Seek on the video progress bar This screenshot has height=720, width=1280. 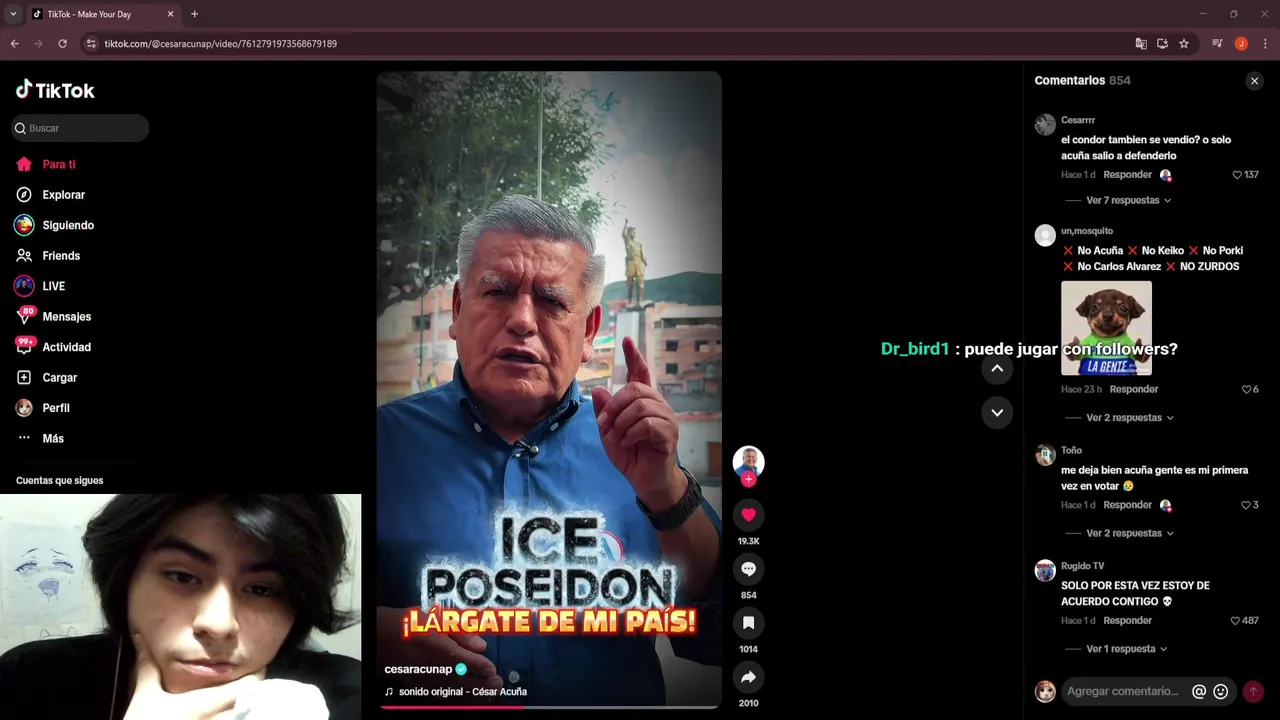point(549,707)
